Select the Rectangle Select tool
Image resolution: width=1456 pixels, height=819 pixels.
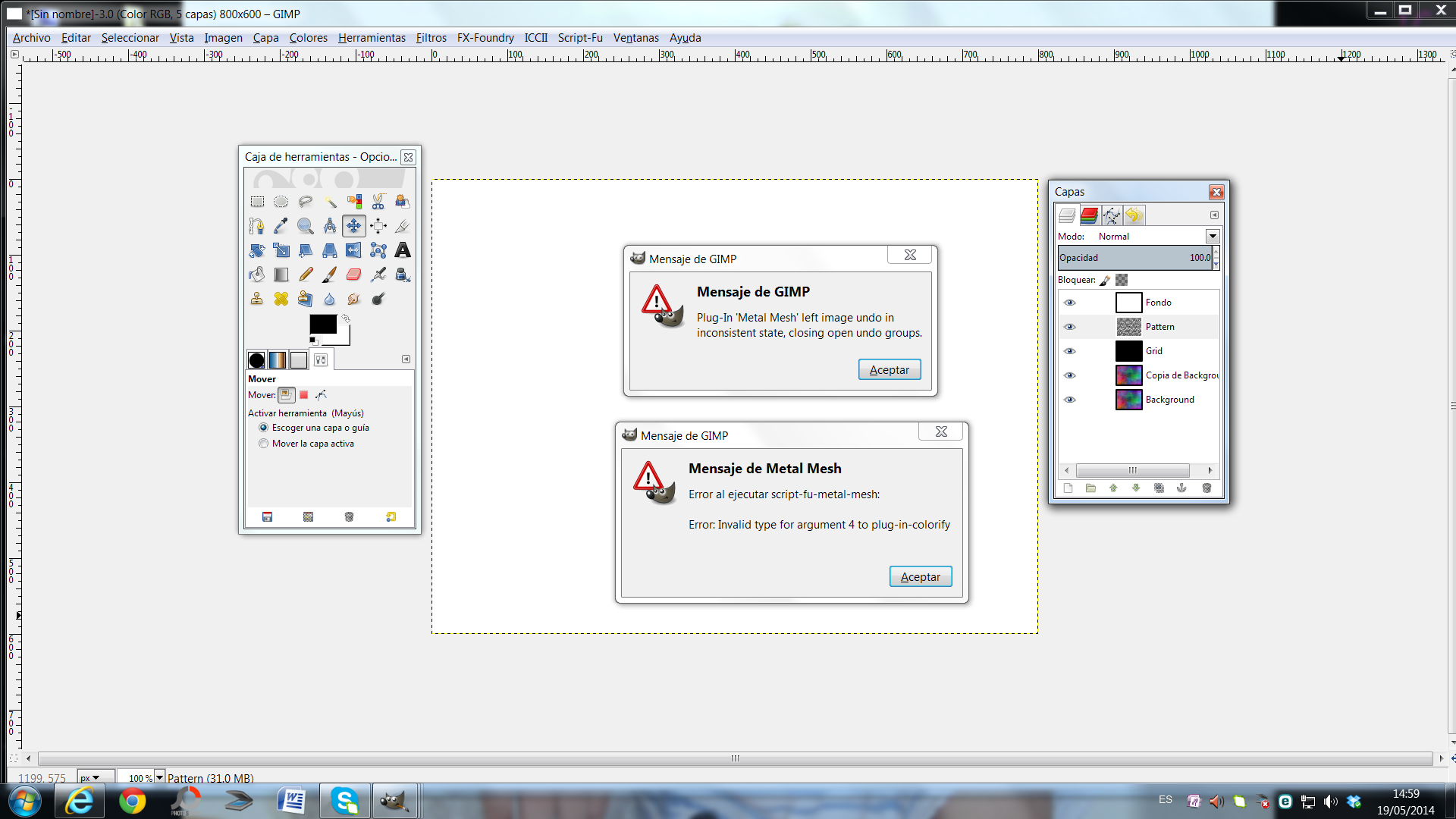(257, 202)
